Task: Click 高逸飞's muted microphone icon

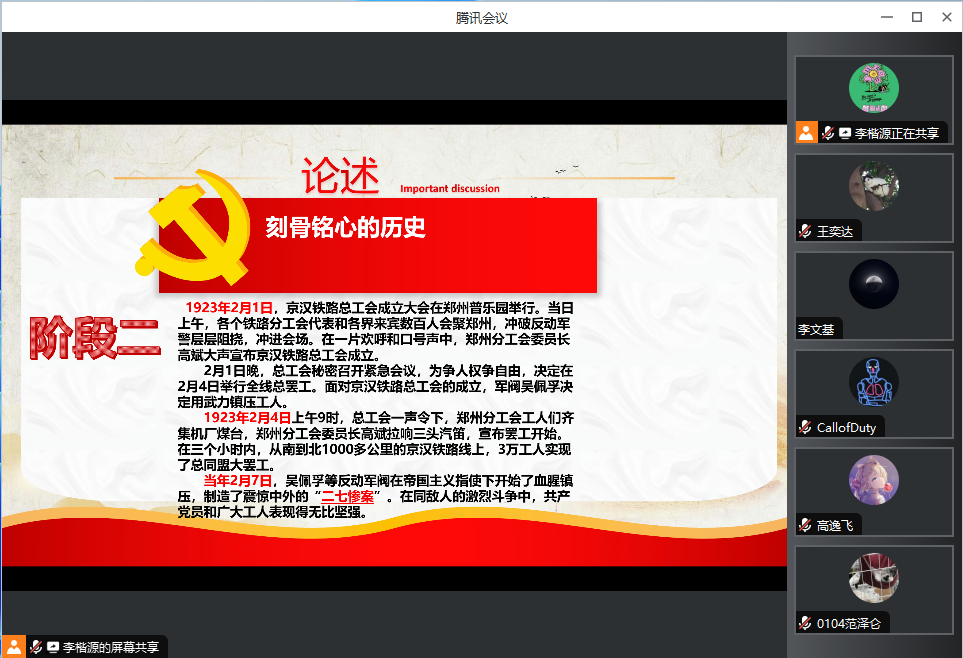Action: click(805, 525)
